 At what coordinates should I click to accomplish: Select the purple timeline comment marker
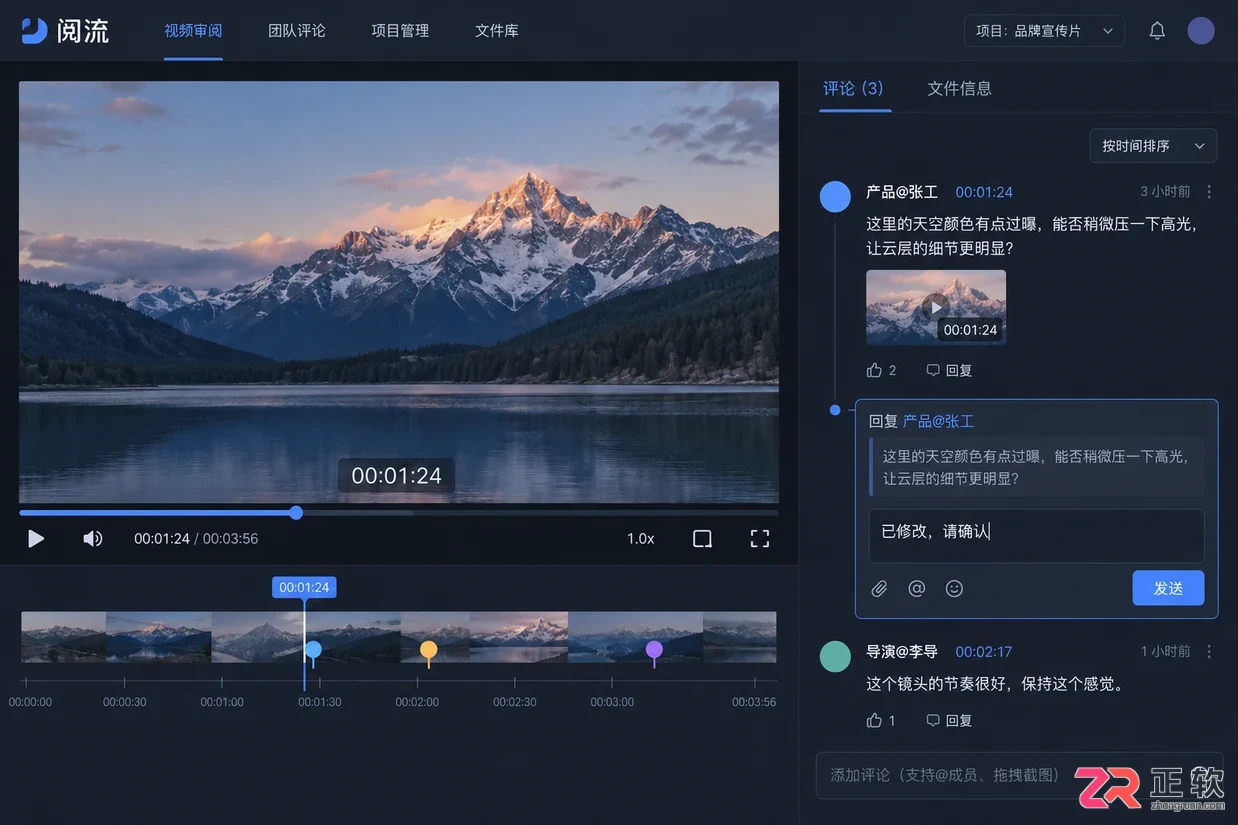click(x=654, y=651)
